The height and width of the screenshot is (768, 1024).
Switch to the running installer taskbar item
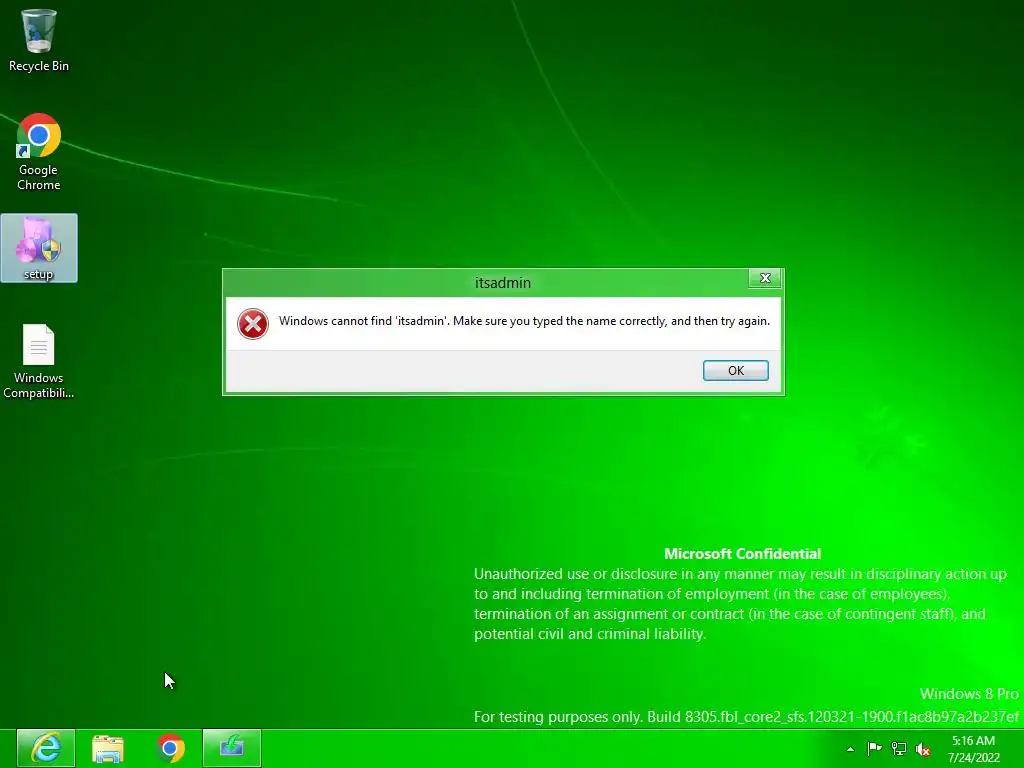232,748
